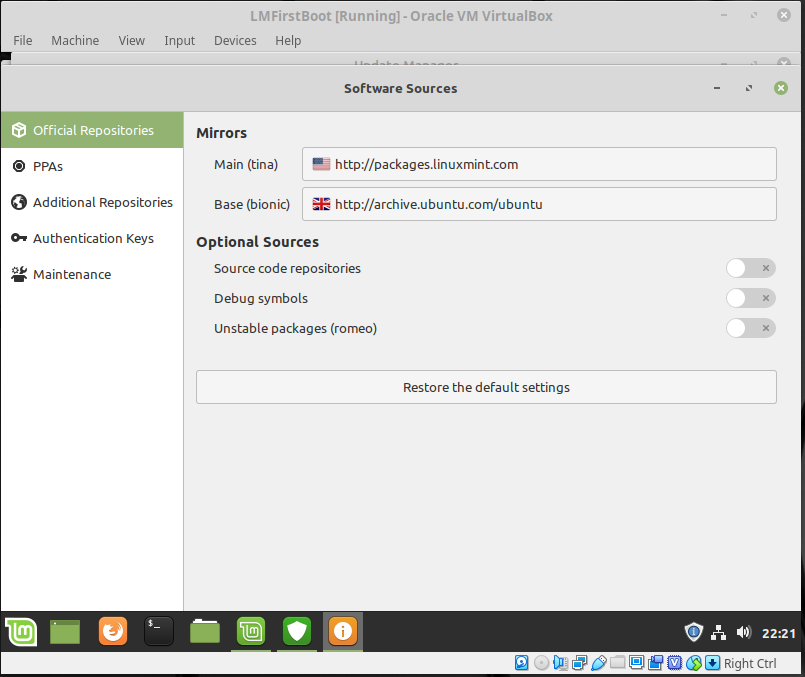Close the Software Sources window
The image size is (805, 677).
(x=781, y=88)
